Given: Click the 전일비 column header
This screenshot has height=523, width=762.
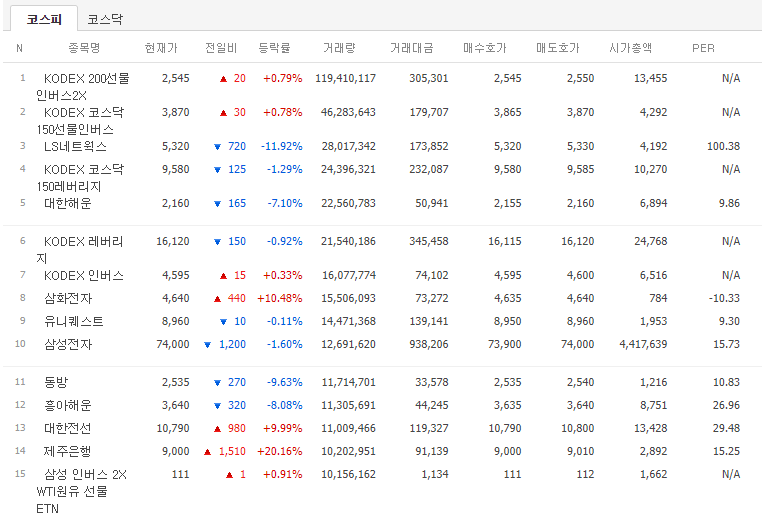Looking at the screenshot, I should pos(221,48).
